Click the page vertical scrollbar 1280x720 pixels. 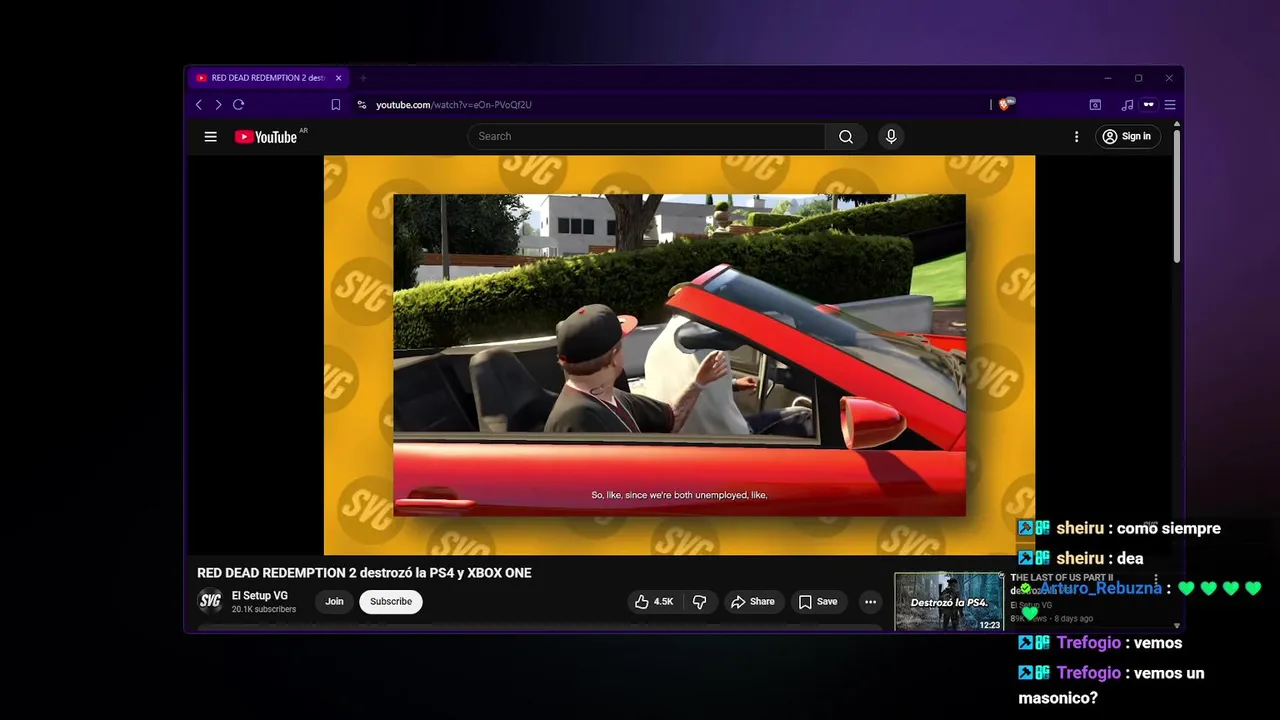[1177, 195]
